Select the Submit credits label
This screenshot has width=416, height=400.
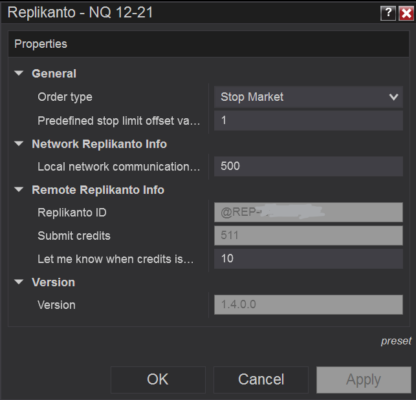tap(74, 236)
